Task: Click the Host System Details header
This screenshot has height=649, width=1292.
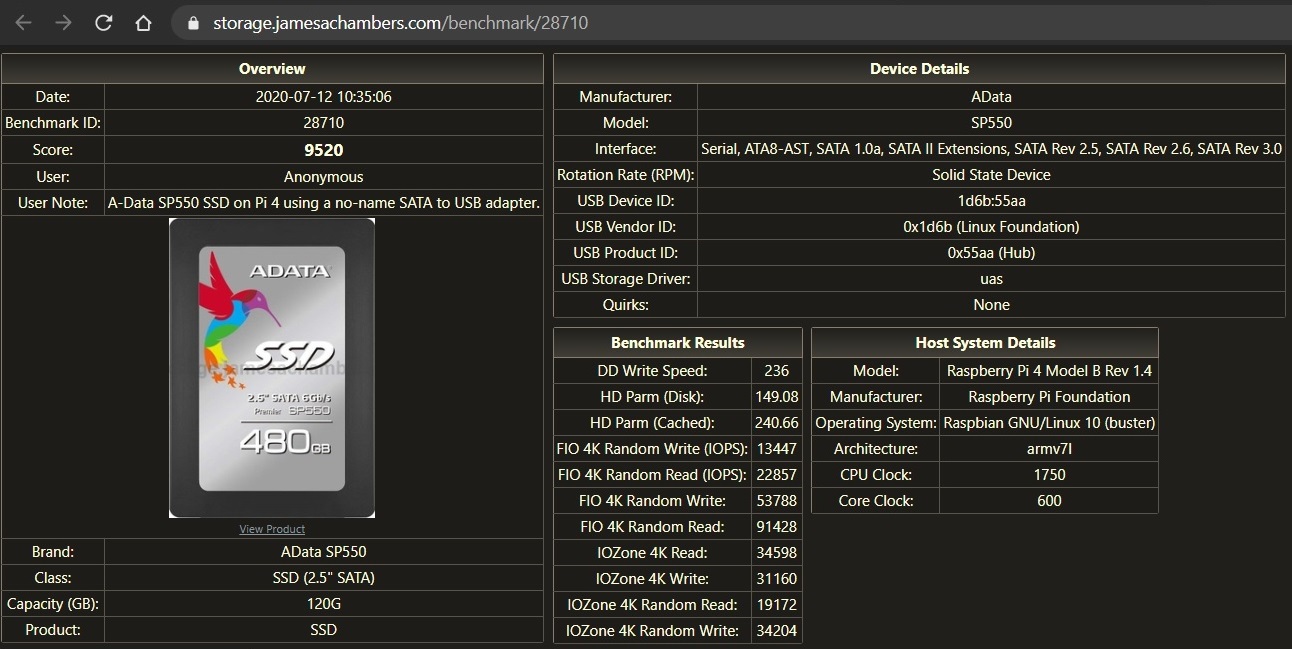Action: (985, 343)
